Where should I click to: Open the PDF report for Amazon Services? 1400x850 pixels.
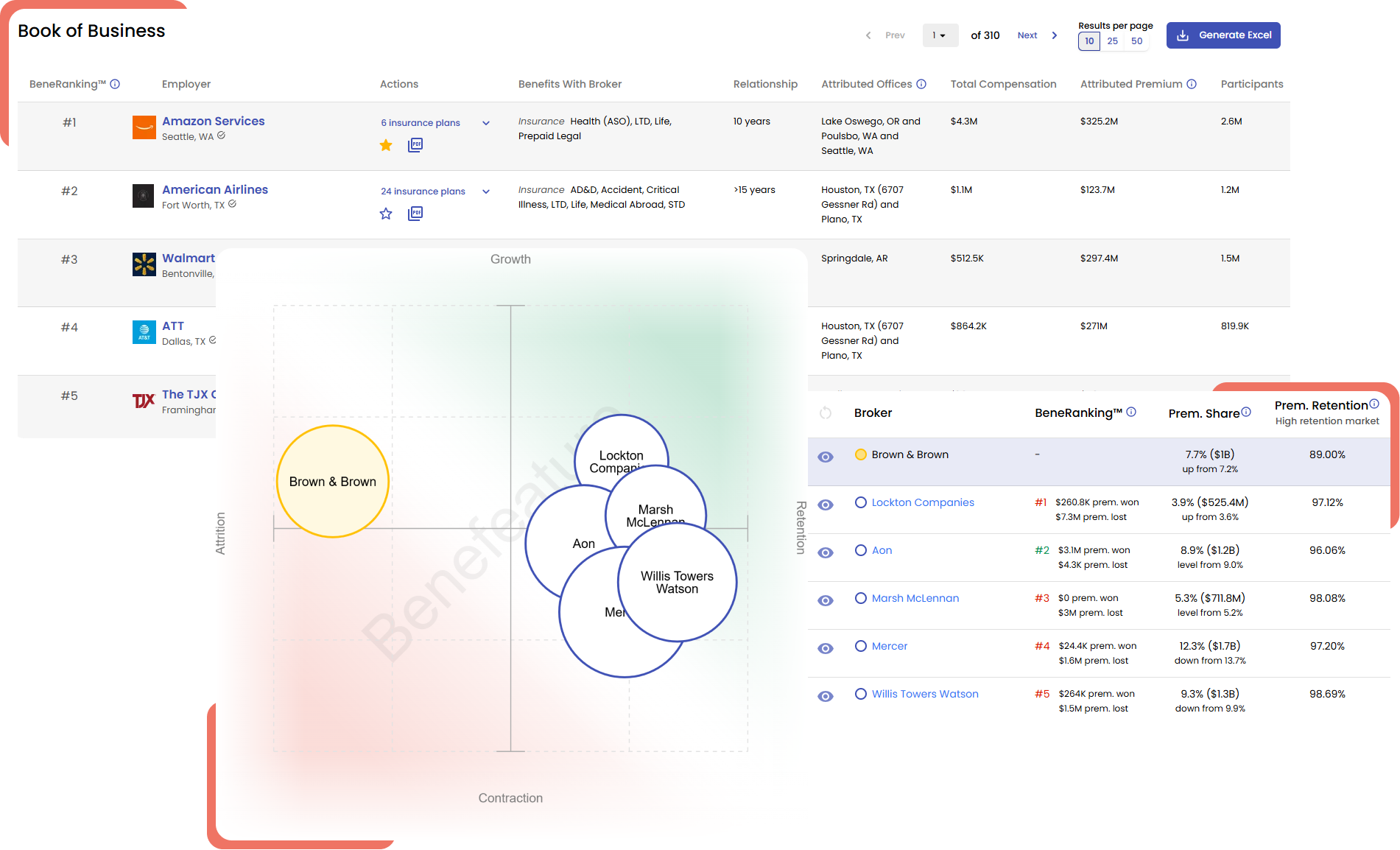pos(415,145)
